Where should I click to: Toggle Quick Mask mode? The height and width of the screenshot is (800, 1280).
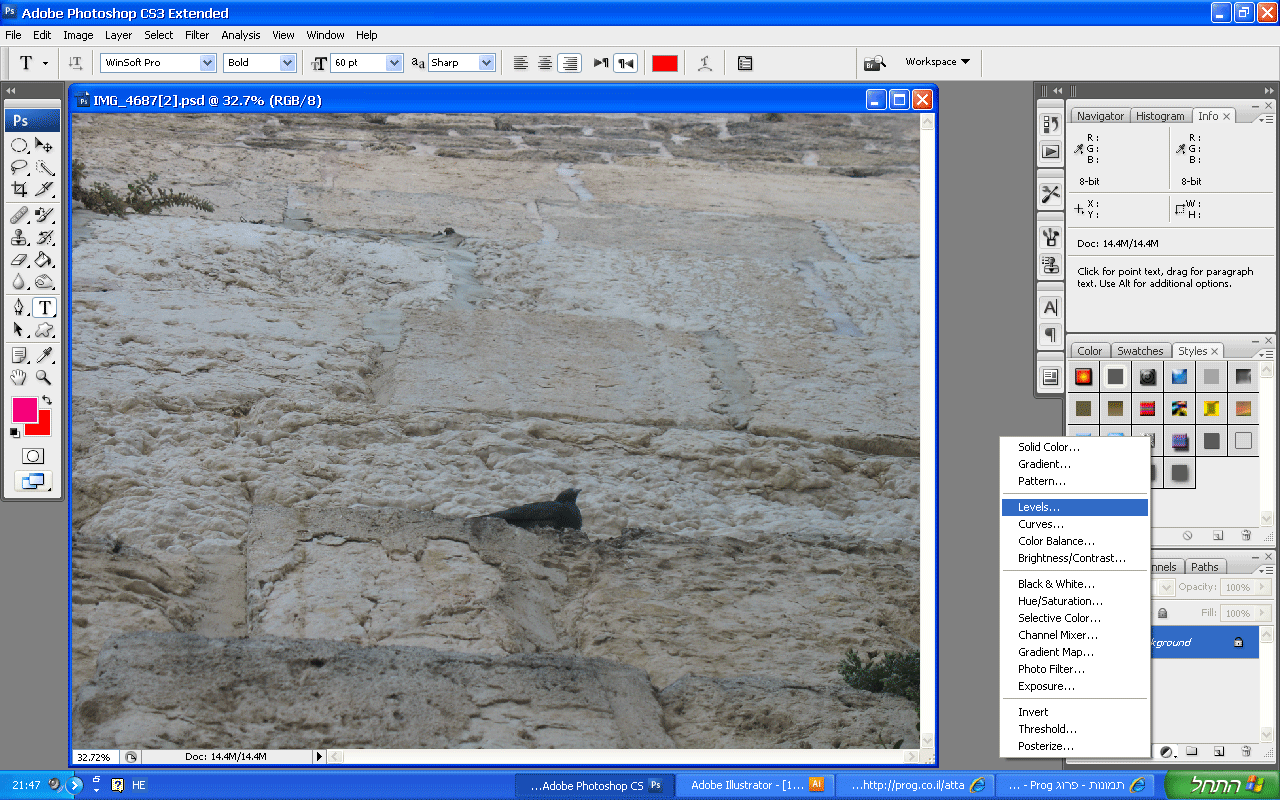pos(33,456)
